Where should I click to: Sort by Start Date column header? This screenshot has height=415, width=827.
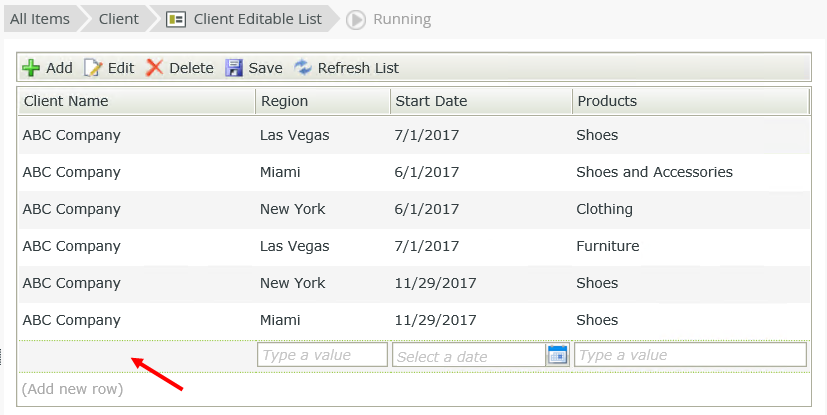(431, 101)
